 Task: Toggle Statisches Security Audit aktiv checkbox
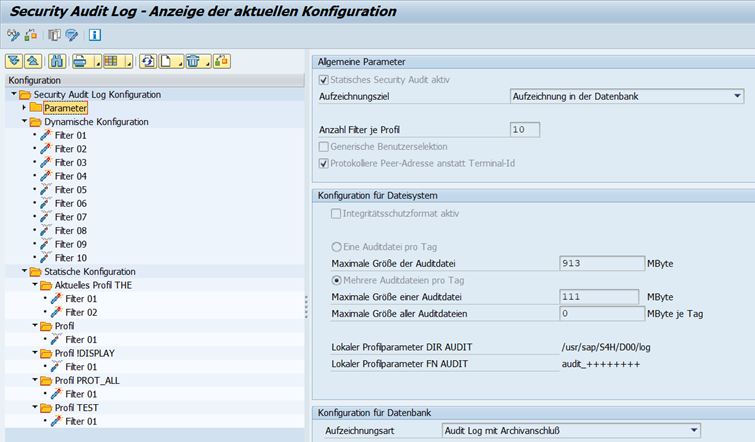pos(323,80)
